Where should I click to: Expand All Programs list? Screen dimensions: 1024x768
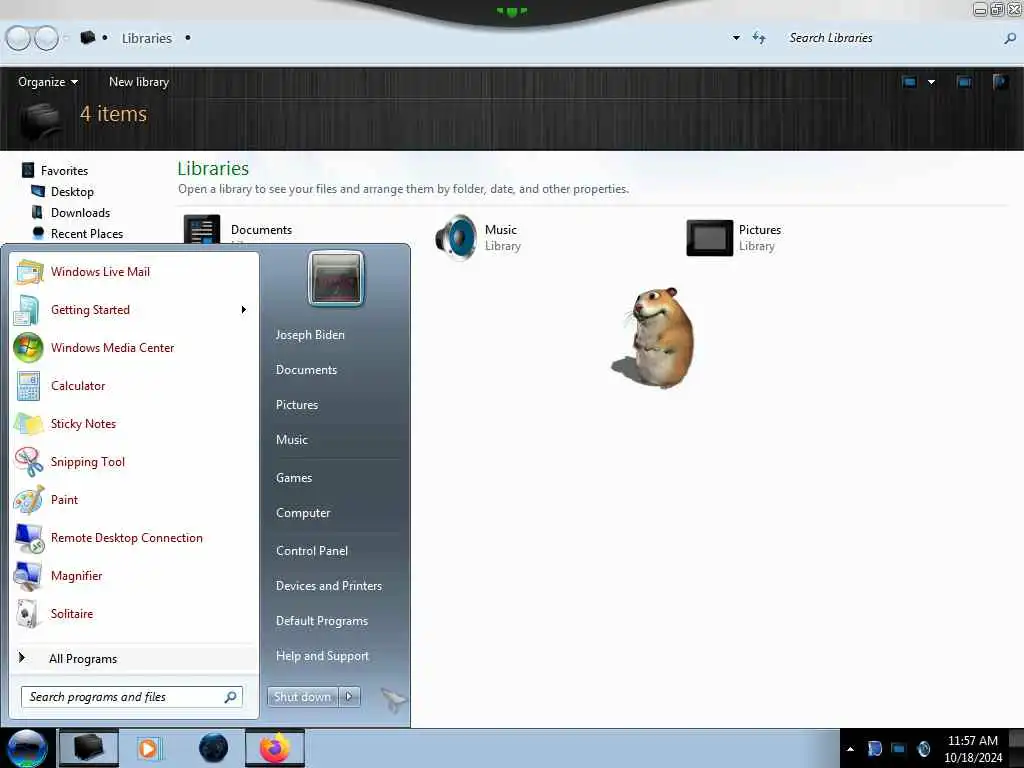click(x=83, y=658)
